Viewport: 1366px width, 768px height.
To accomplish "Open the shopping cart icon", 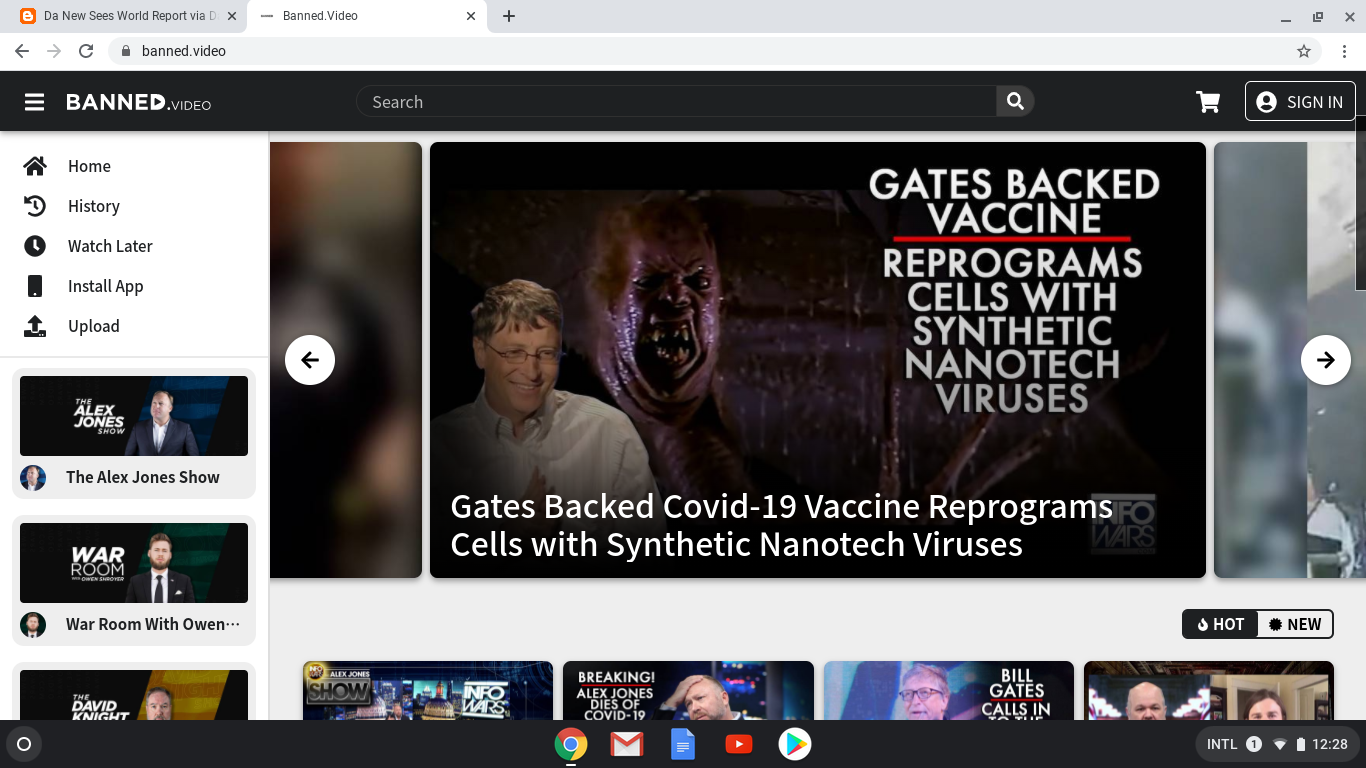I will point(1208,102).
